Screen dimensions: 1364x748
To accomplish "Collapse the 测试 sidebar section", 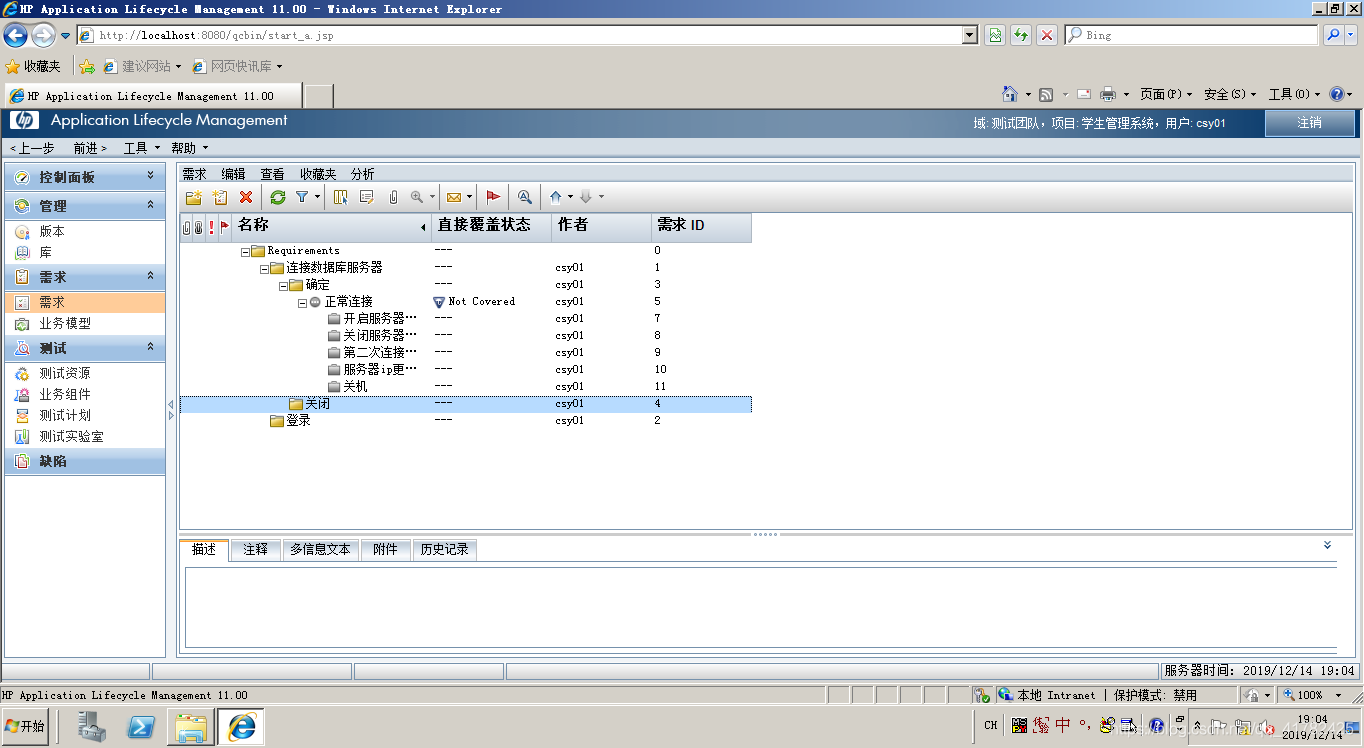I will point(151,346).
